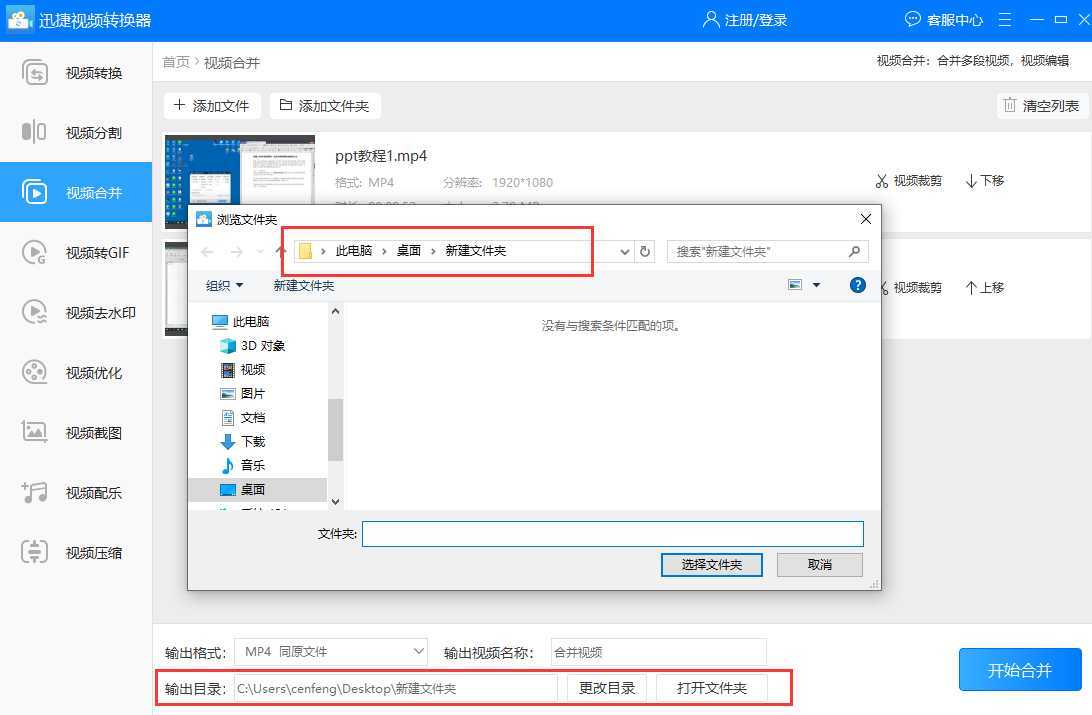The height and width of the screenshot is (715, 1092).
Task: Open the 组织 dropdown menu
Action: tap(224, 285)
